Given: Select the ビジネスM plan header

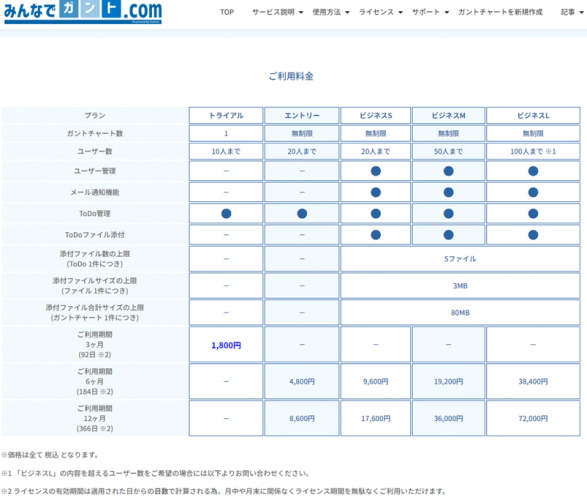Looking at the screenshot, I should point(448,116).
